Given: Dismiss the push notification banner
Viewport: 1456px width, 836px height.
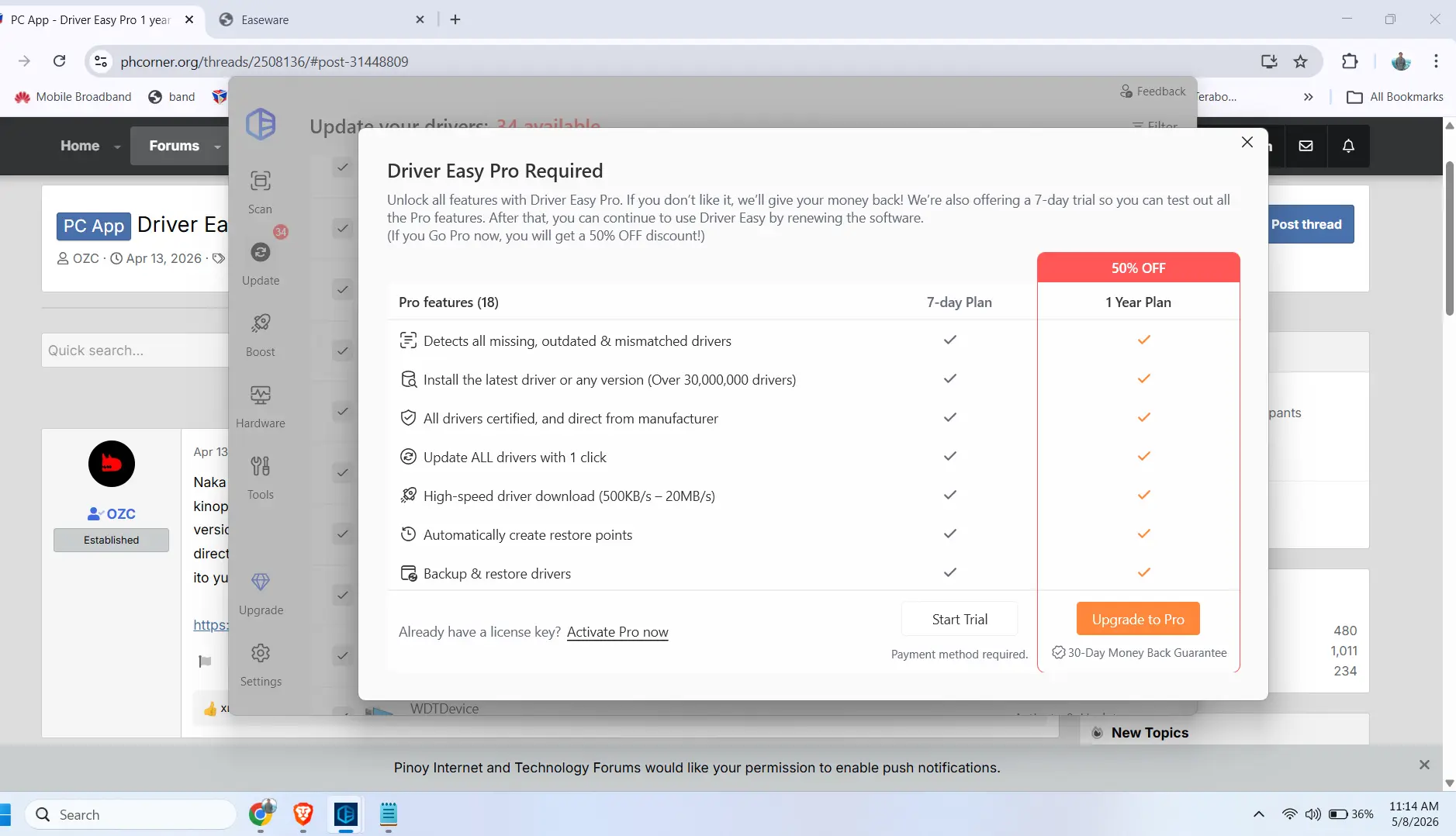Looking at the screenshot, I should point(1424,765).
